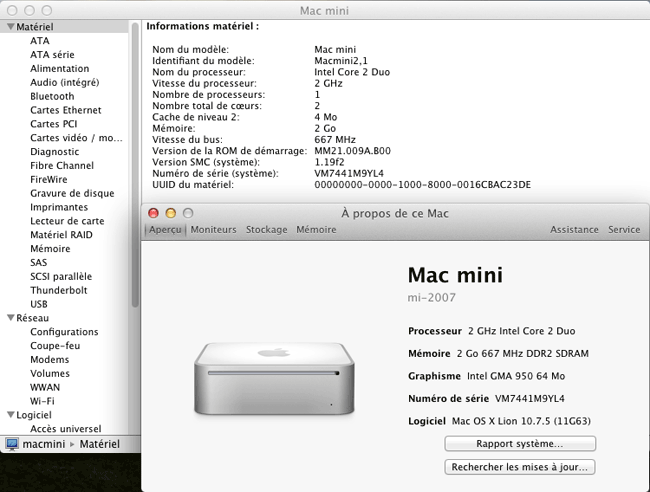Select USB in the sidebar
Viewport: 650px width, 492px height.
coord(39,304)
